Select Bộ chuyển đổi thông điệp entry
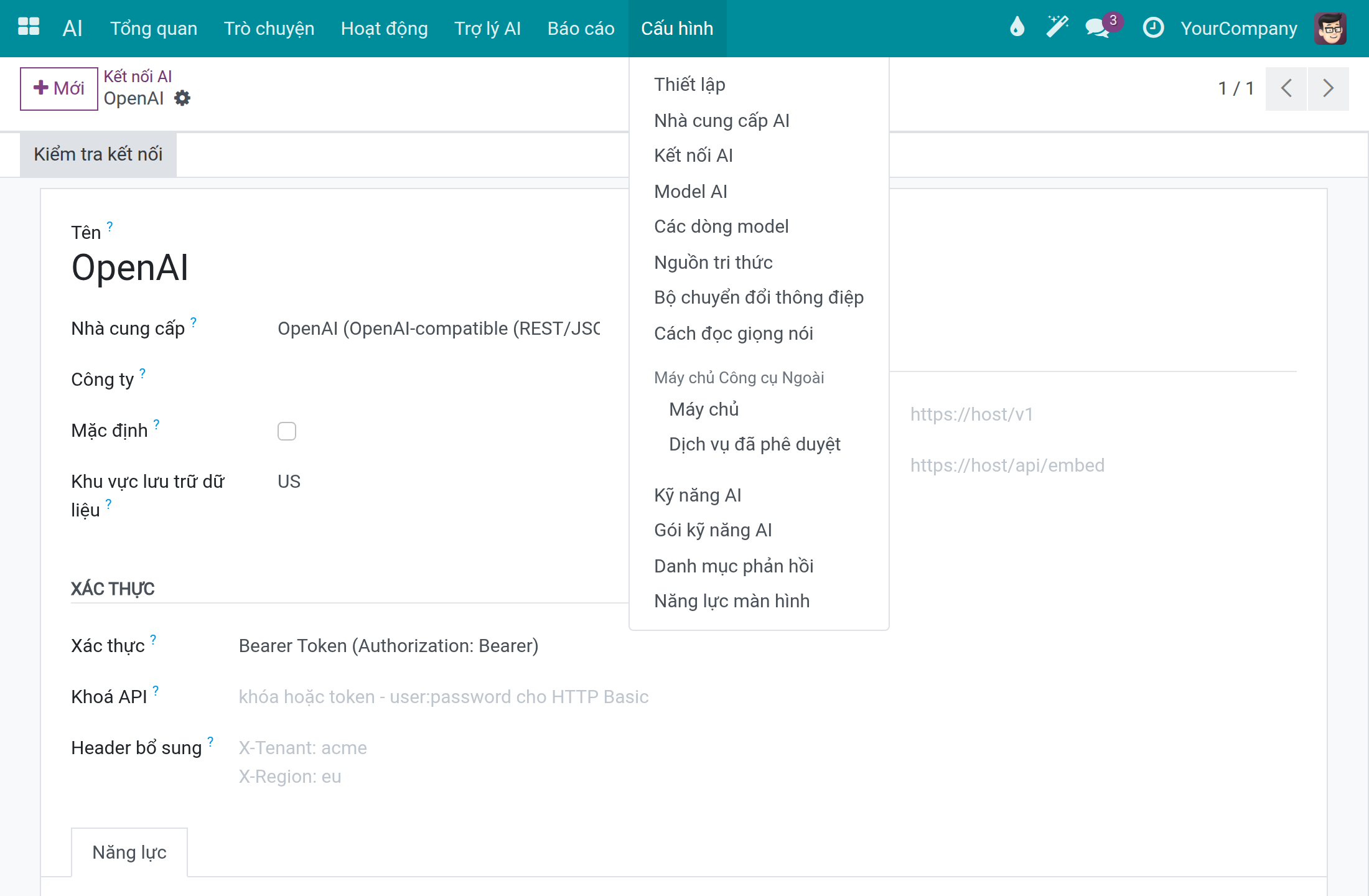 tap(759, 297)
